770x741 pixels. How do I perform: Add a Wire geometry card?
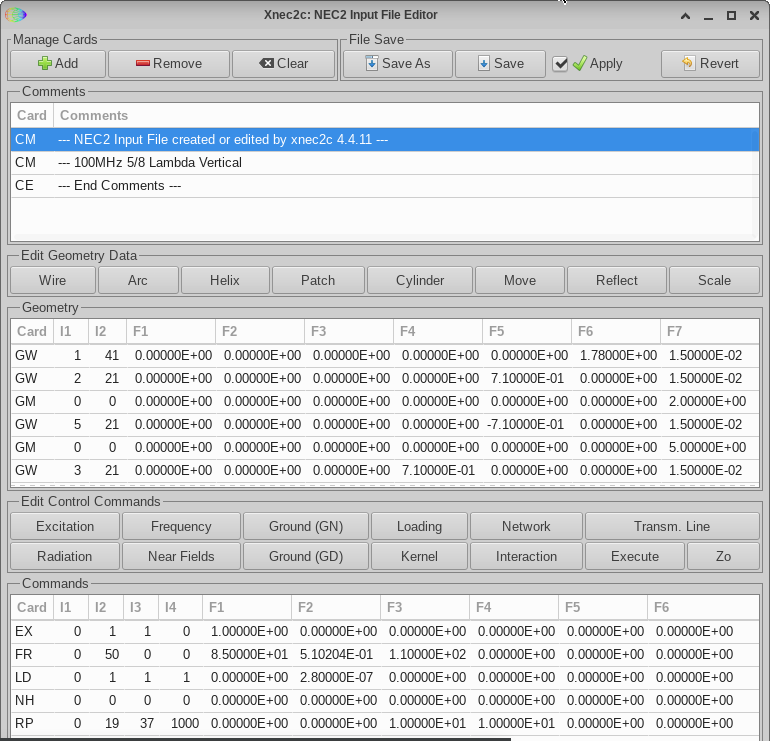52,280
